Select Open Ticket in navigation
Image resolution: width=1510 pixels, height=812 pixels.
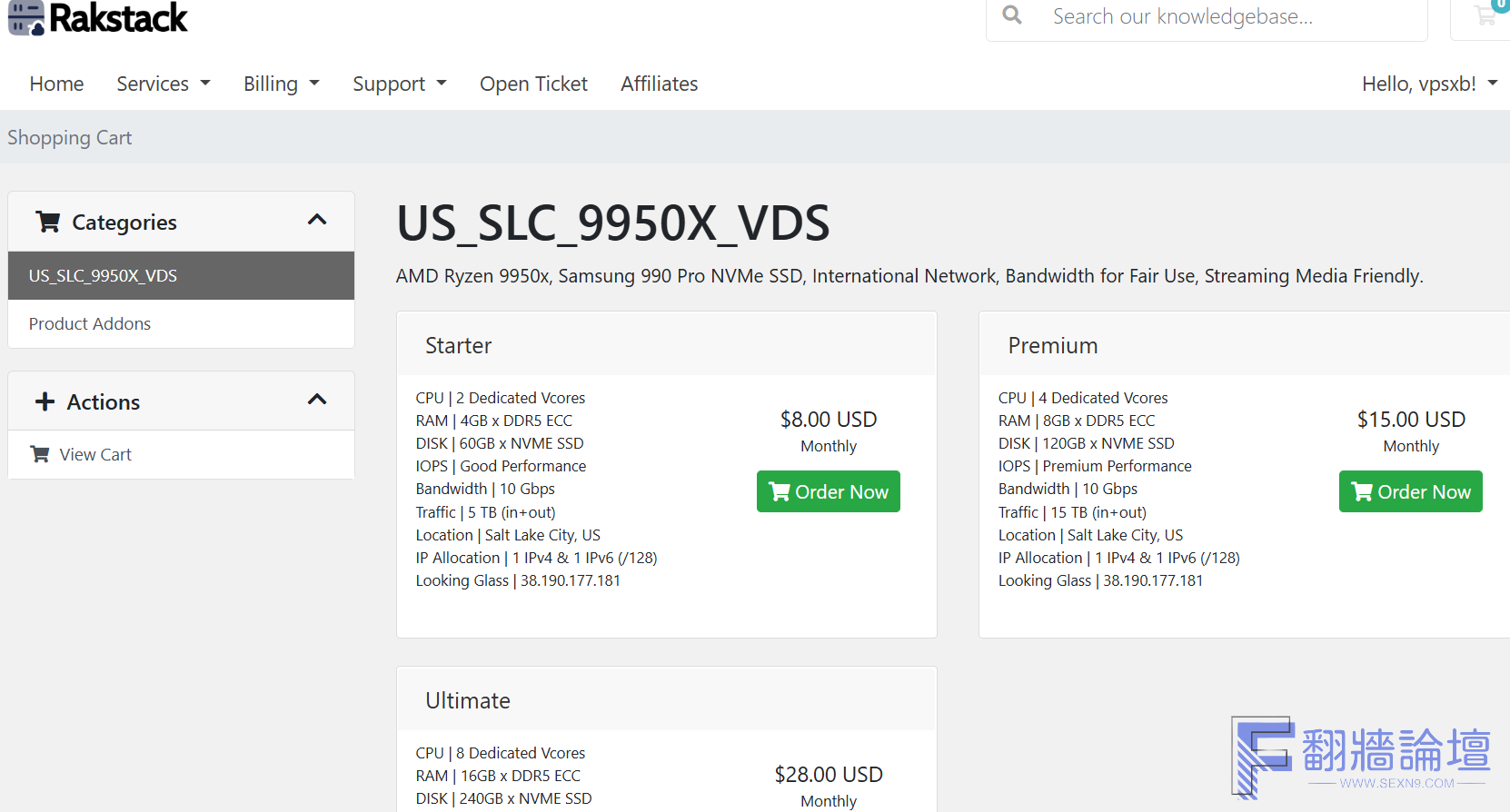[x=533, y=84]
